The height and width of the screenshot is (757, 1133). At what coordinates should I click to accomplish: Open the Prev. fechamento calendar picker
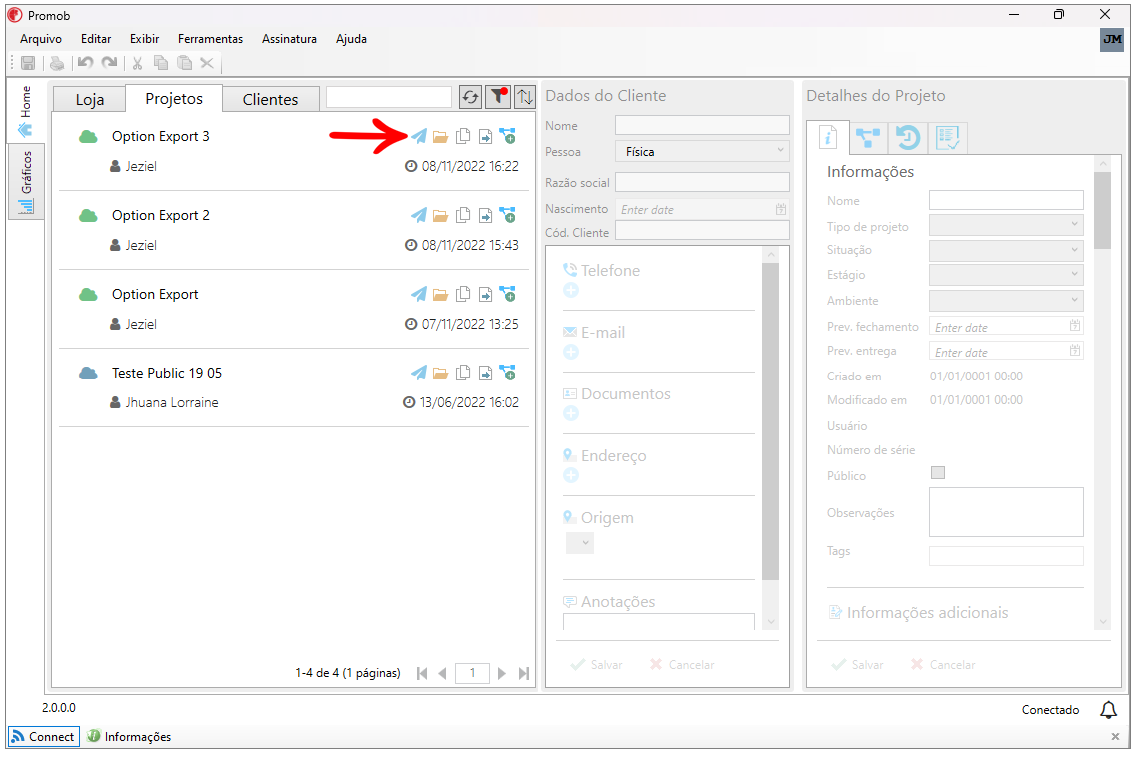pos(1075,326)
